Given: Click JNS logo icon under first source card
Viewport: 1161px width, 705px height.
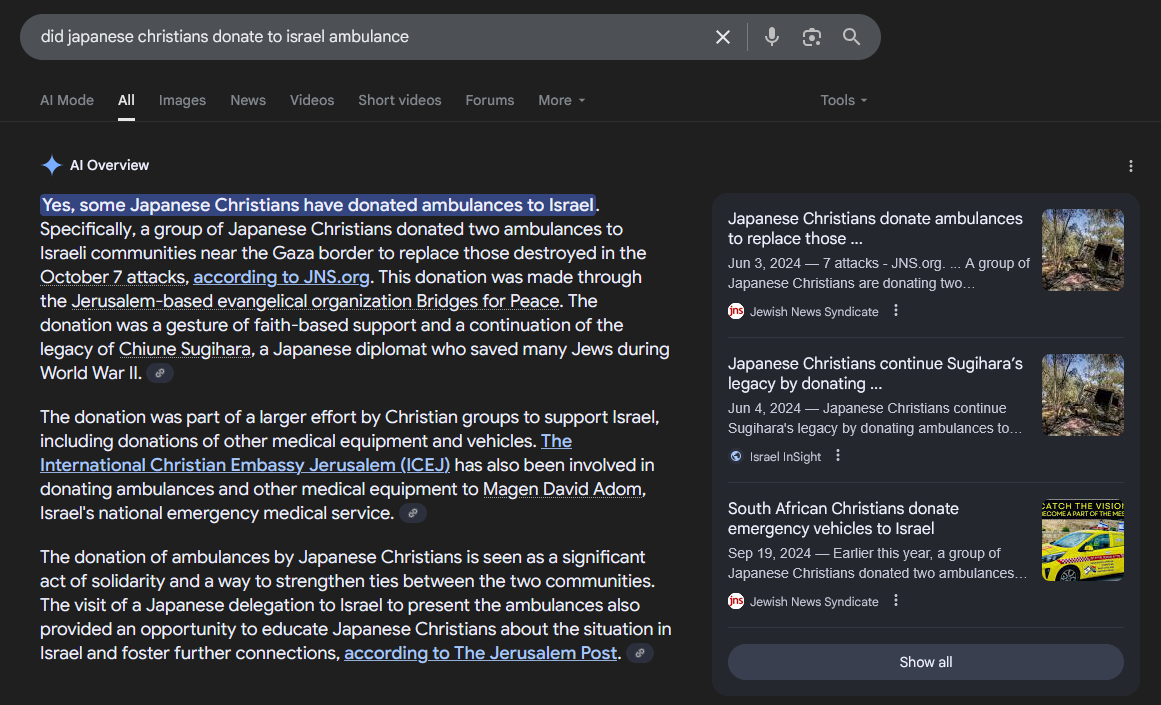Looking at the screenshot, I should [x=735, y=312].
